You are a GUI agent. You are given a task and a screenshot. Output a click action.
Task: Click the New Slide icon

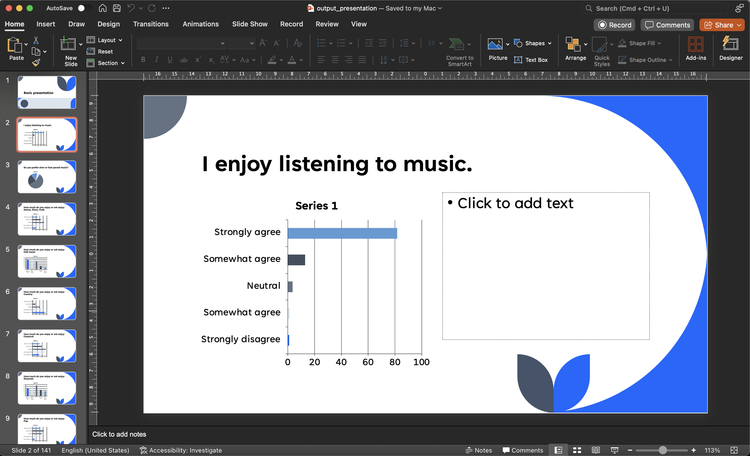(x=68, y=44)
